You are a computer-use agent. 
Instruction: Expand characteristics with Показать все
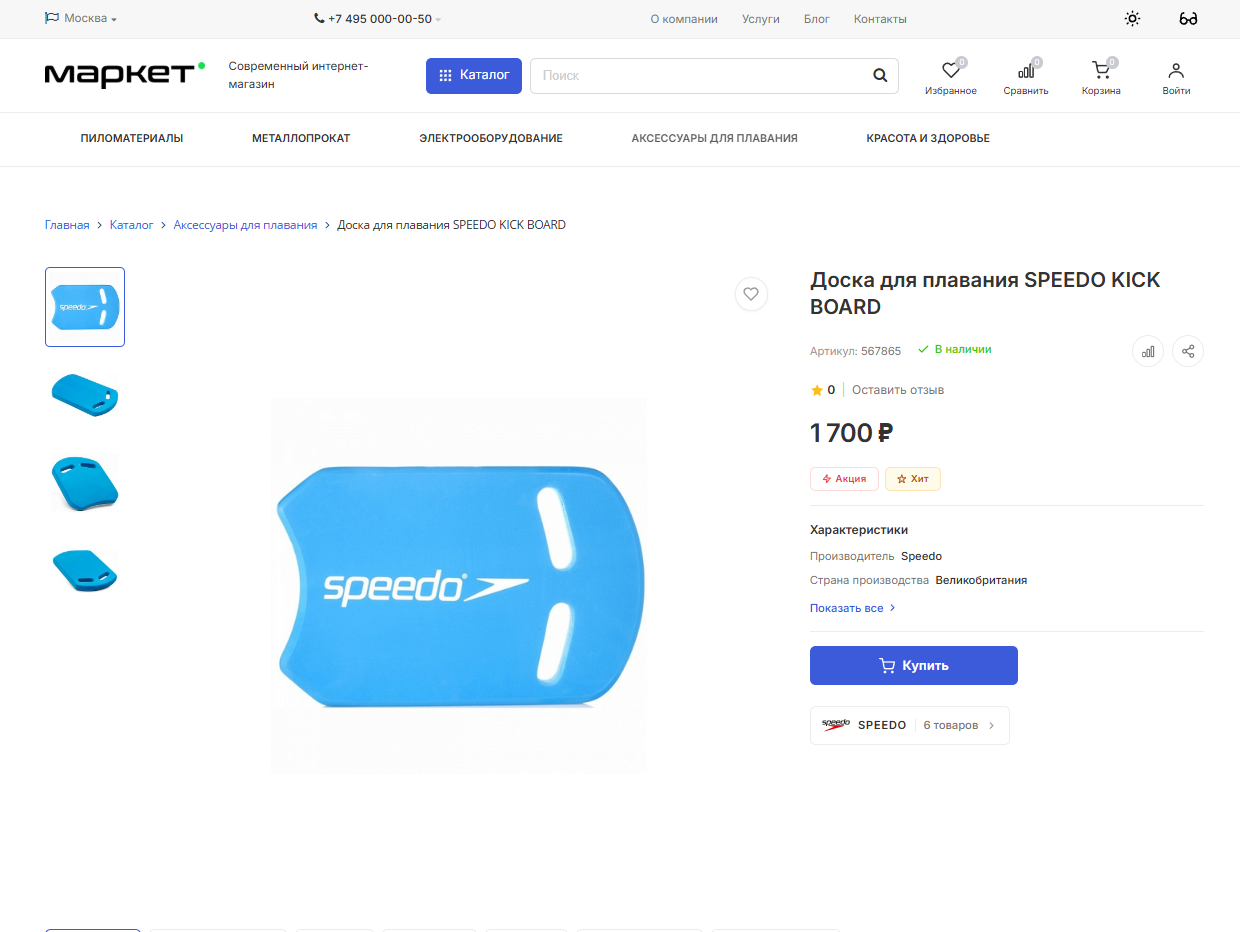[x=852, y=608]
